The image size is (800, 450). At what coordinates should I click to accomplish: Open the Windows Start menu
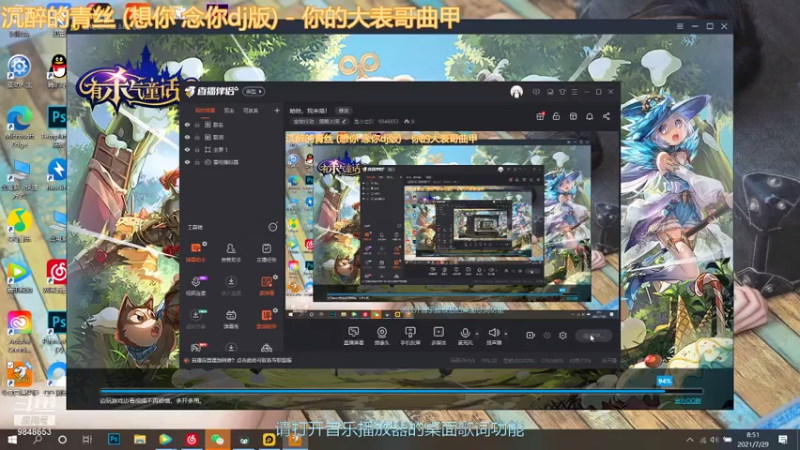[x=11, y=439]
